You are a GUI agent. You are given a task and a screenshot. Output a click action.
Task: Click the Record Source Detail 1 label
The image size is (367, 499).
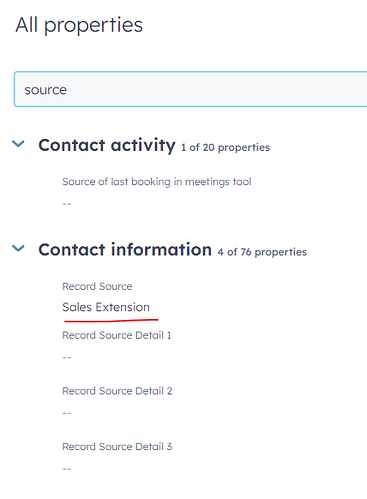pyautogui.click(x=117, y=335)
